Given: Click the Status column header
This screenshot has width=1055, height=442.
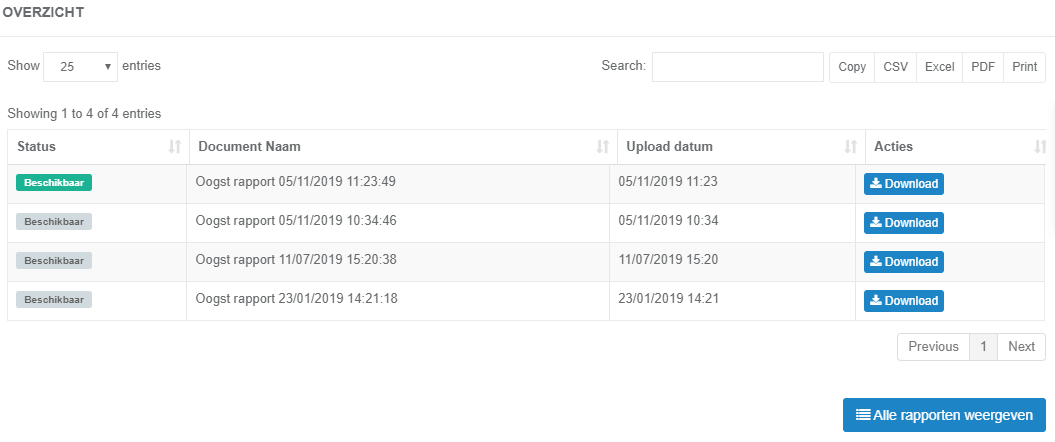Looking at the screenshot, I should click(x=98, y=147).
